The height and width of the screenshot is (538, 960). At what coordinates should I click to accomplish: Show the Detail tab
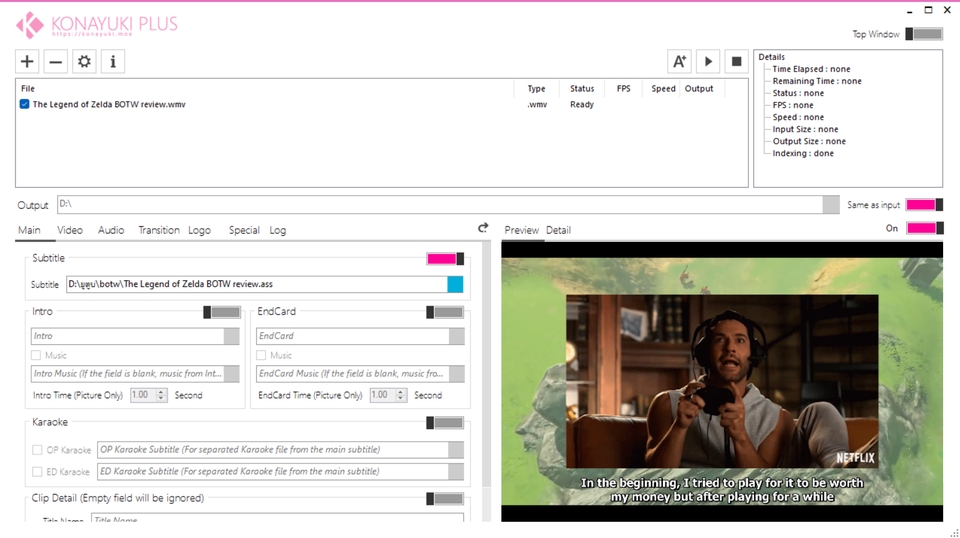coord(558,230)
